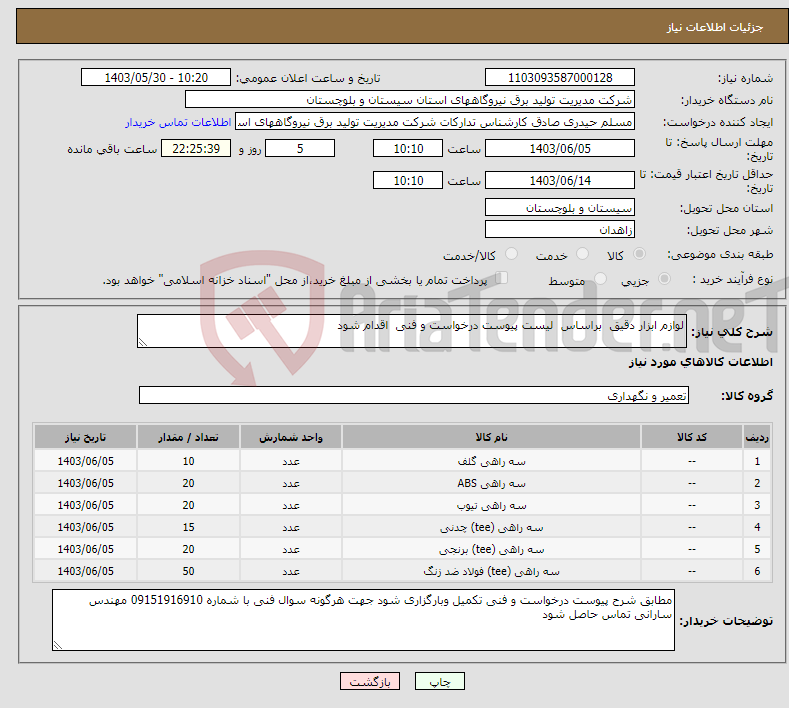The height and width of the screenshot is (708, 789).
Task: Click quantity 15 in cast iron tee row
Action: pyautogui.click(x=188, y=527)
